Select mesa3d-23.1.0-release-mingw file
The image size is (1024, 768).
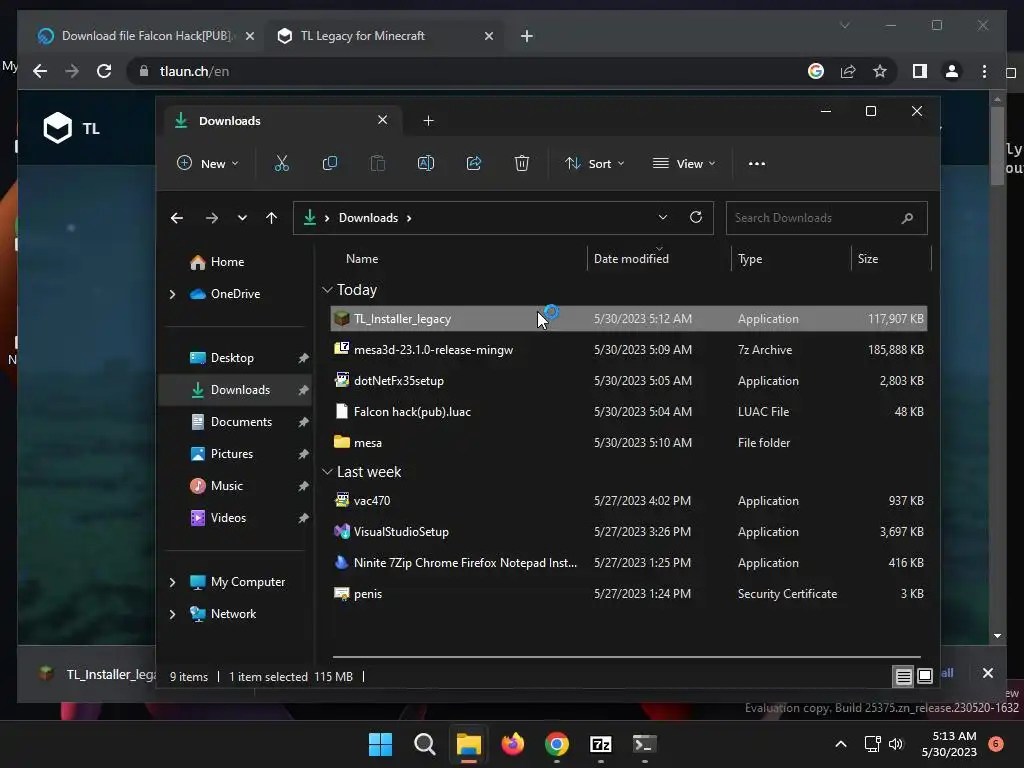(628, 350)
